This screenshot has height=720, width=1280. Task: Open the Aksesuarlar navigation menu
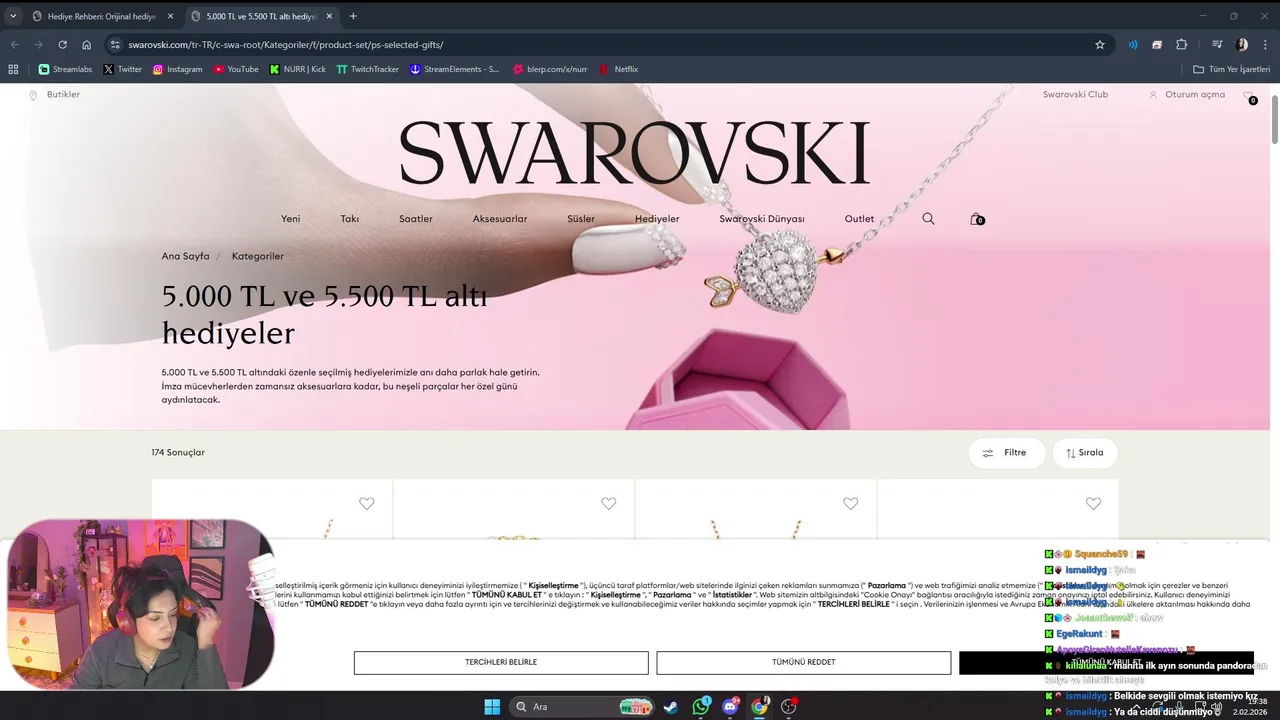coord(500,219)
